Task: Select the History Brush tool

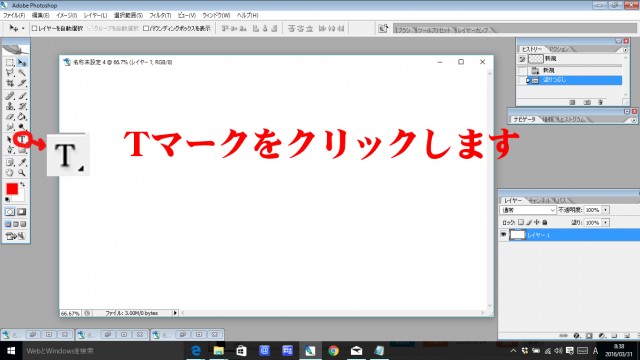Action: point(22,106)
